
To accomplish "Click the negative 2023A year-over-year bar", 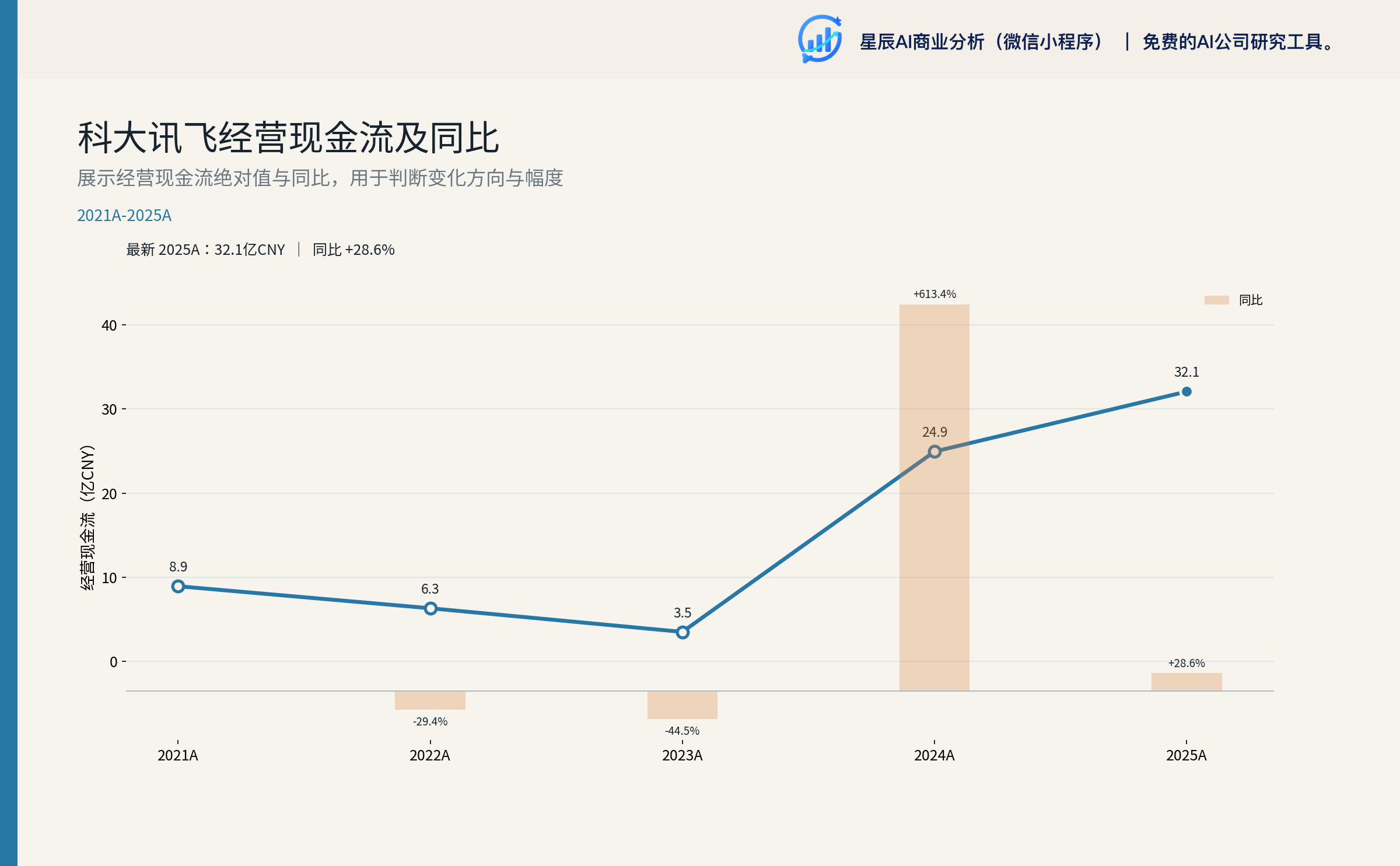I will click(682, 705).
